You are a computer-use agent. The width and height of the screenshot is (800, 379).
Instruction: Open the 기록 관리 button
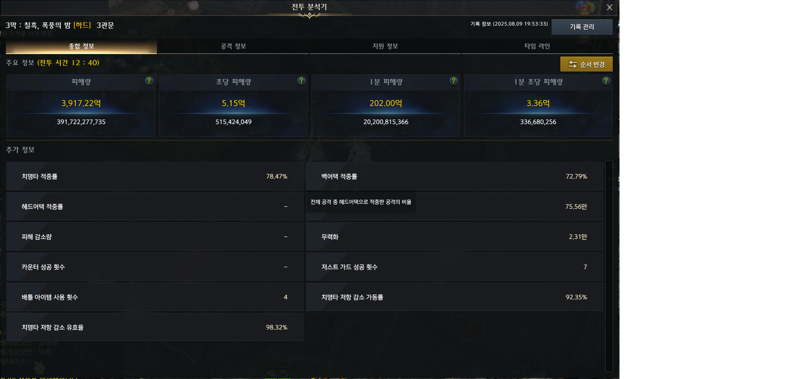(582, 27)
